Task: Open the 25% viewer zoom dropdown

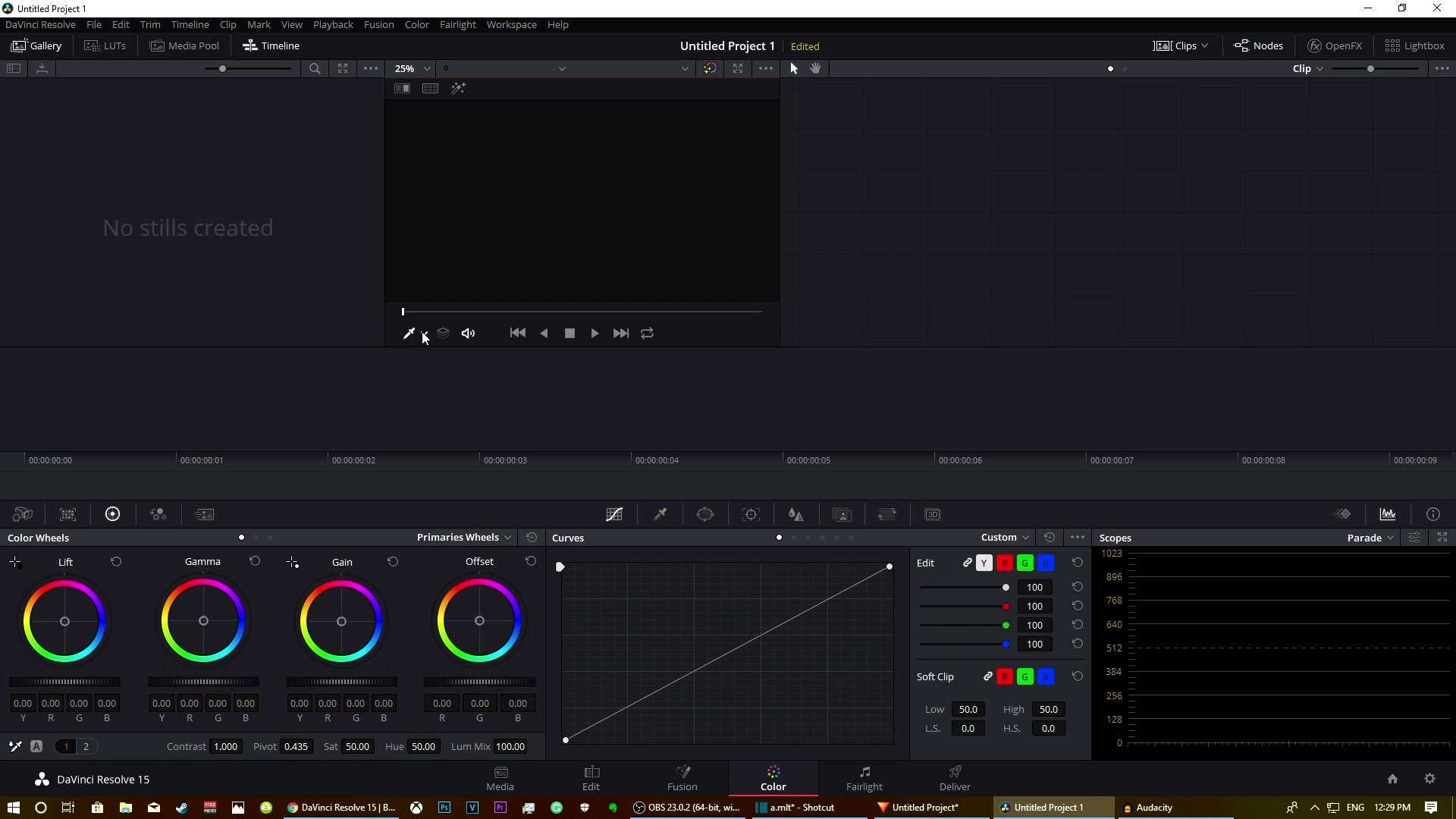Action: pos(413,68)
